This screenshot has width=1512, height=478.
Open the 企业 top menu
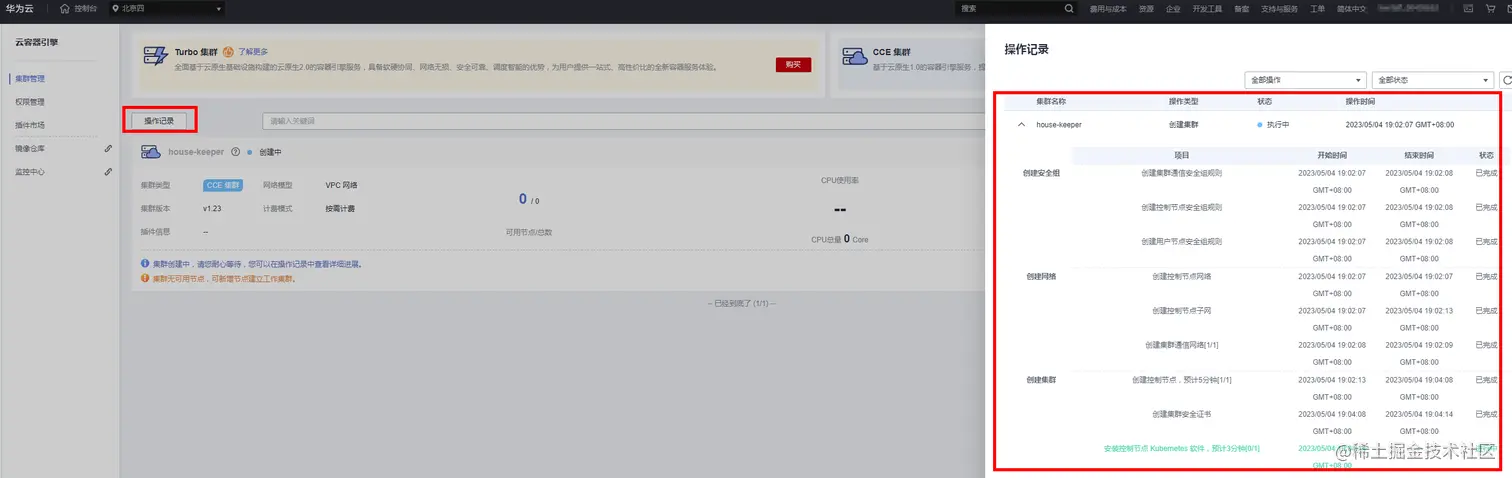[x=1173, y=9]
